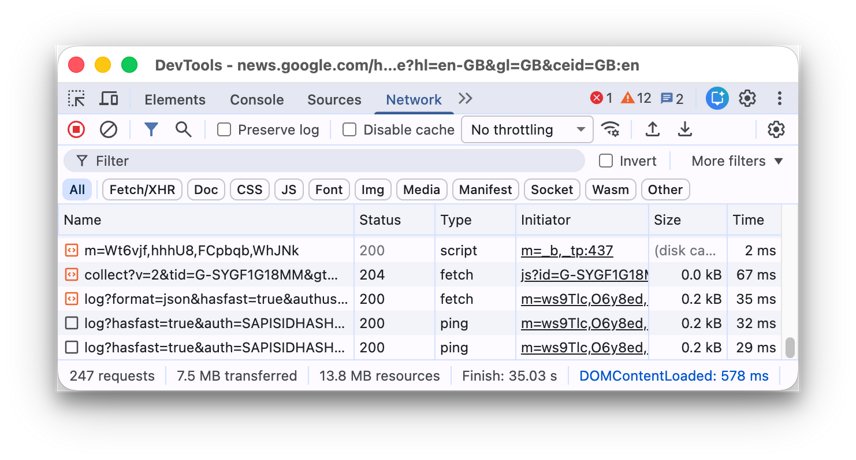Screen dimensions: 856x460
Task: Switch to the Sources tab
Action: pos(334,99)
